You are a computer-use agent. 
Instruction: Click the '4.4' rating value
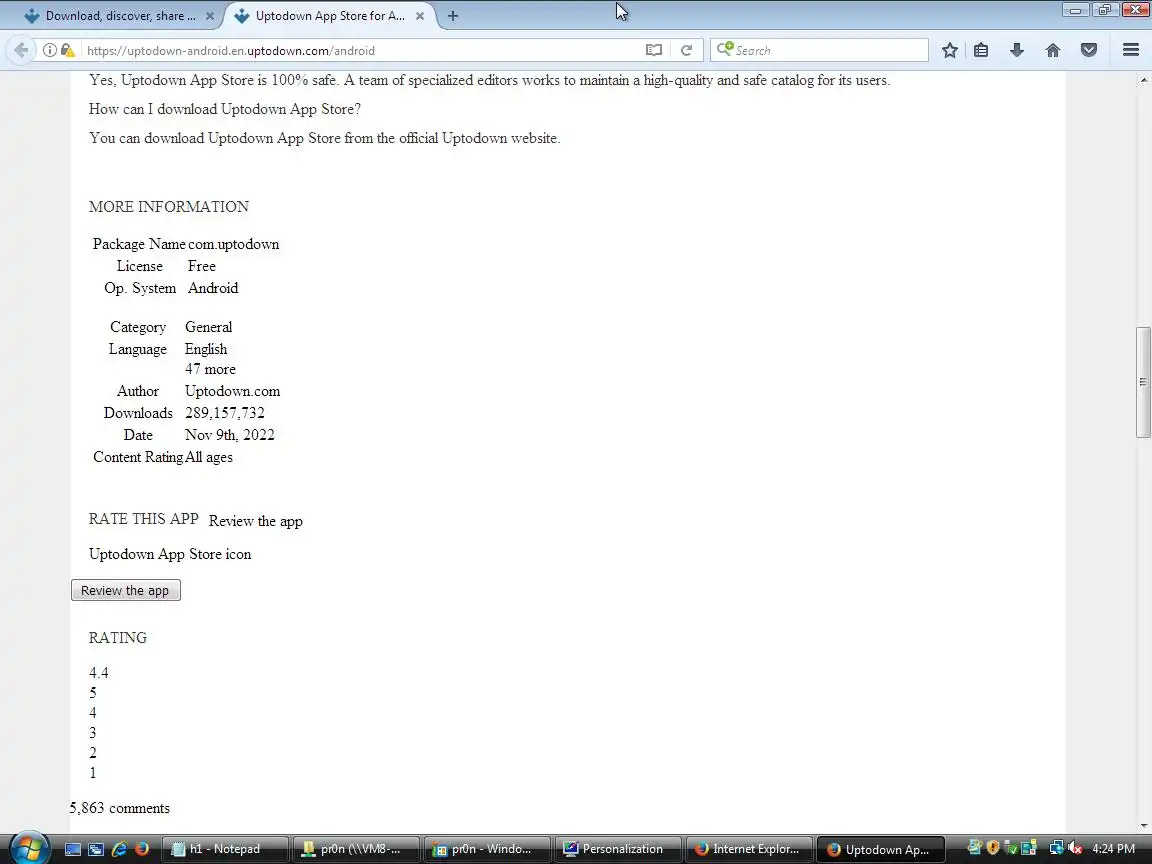98,672
